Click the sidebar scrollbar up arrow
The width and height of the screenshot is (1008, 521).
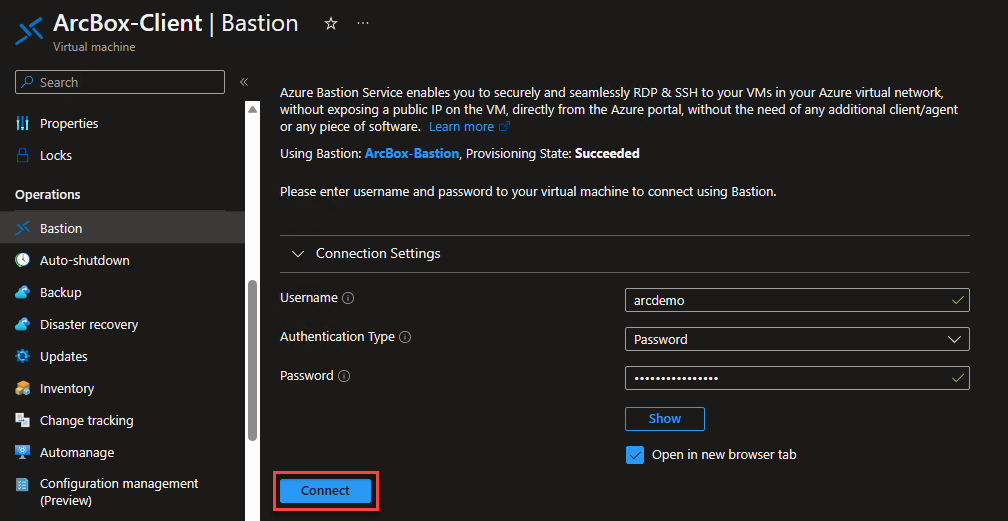coord(253,109)
